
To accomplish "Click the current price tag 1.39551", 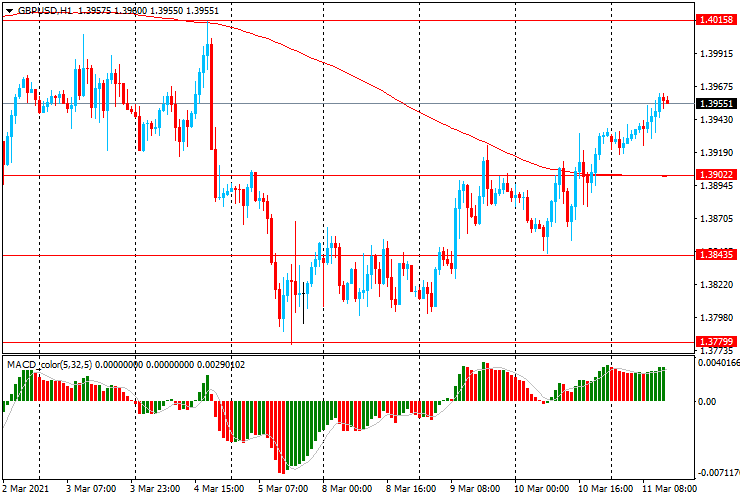I will [x=716, y=103].
